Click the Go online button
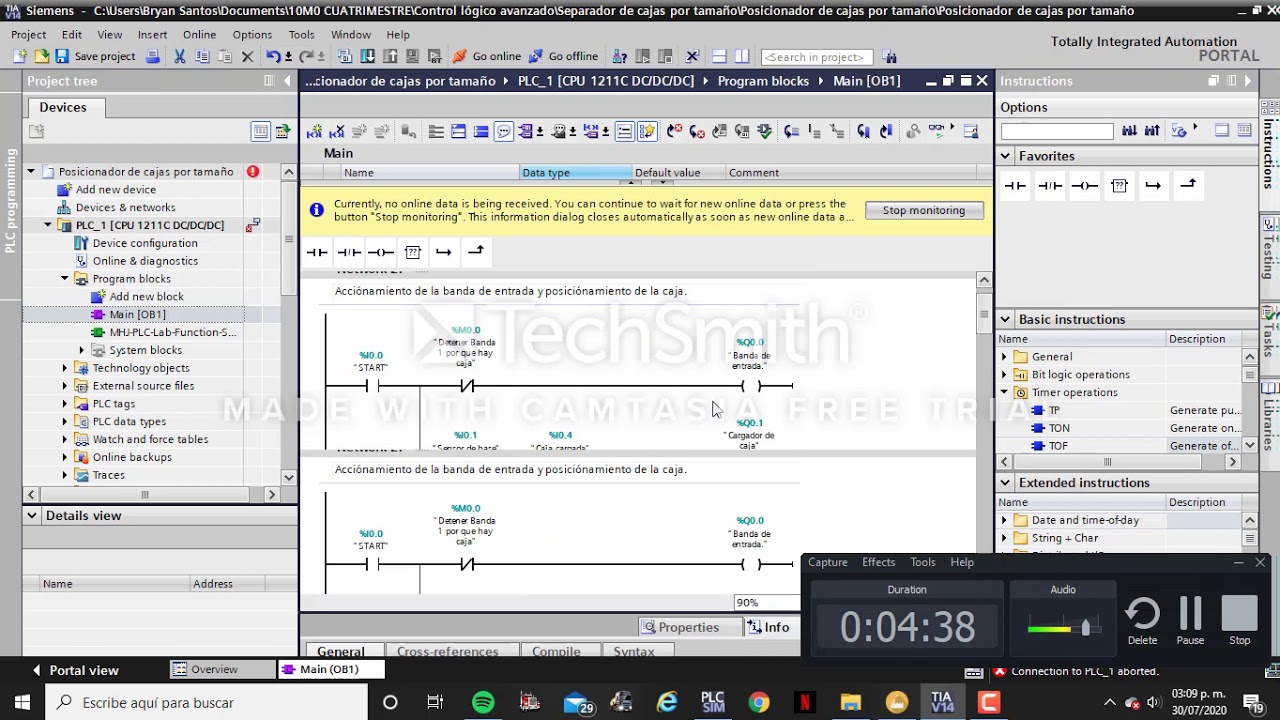The image size is (1280, 720). pos(487,57)
